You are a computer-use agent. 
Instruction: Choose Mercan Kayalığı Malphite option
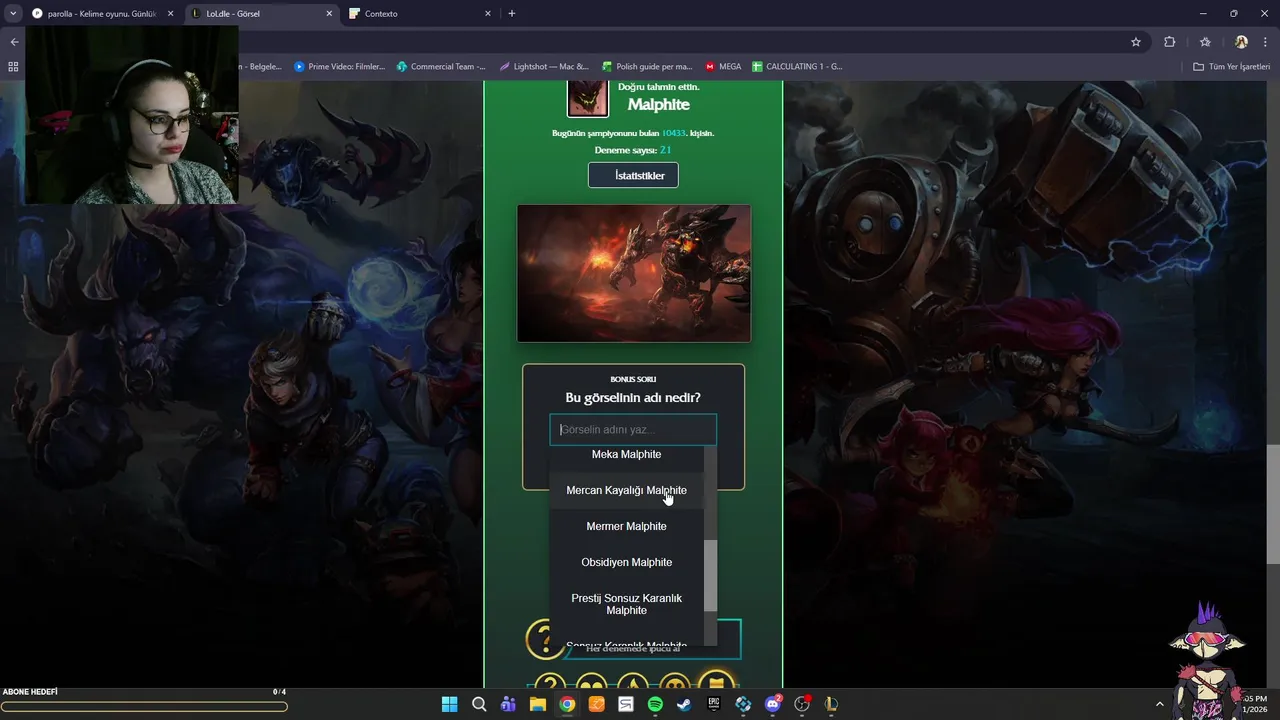(x=626, y=490)
